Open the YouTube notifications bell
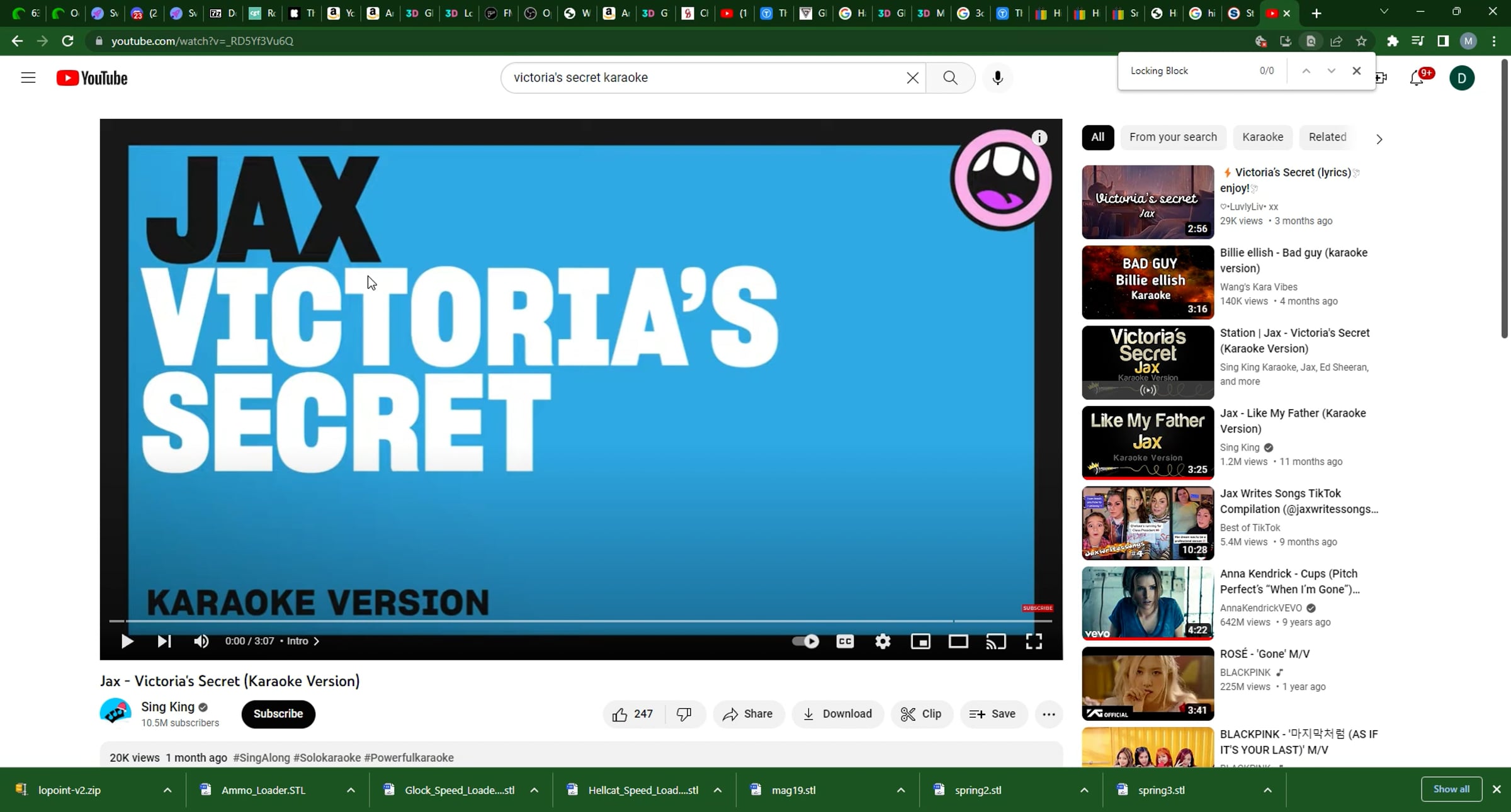 [x=1417, y=78]
